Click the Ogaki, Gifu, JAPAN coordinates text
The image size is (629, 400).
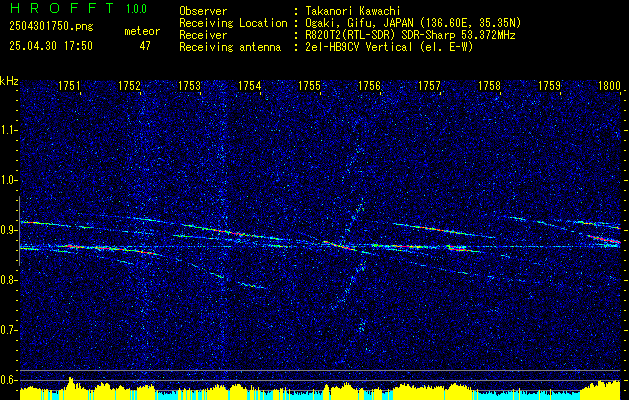pyautogui.click(x=413, y=23)
